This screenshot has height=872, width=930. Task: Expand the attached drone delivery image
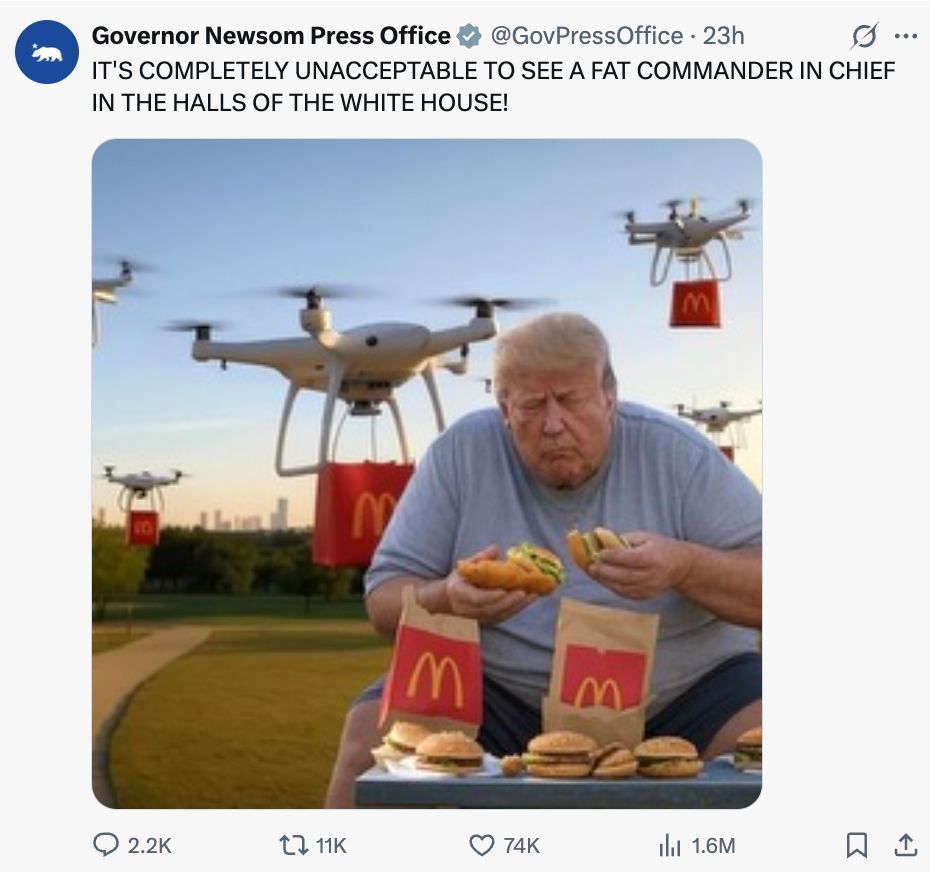pyautogui.click(x=427, y=473)
